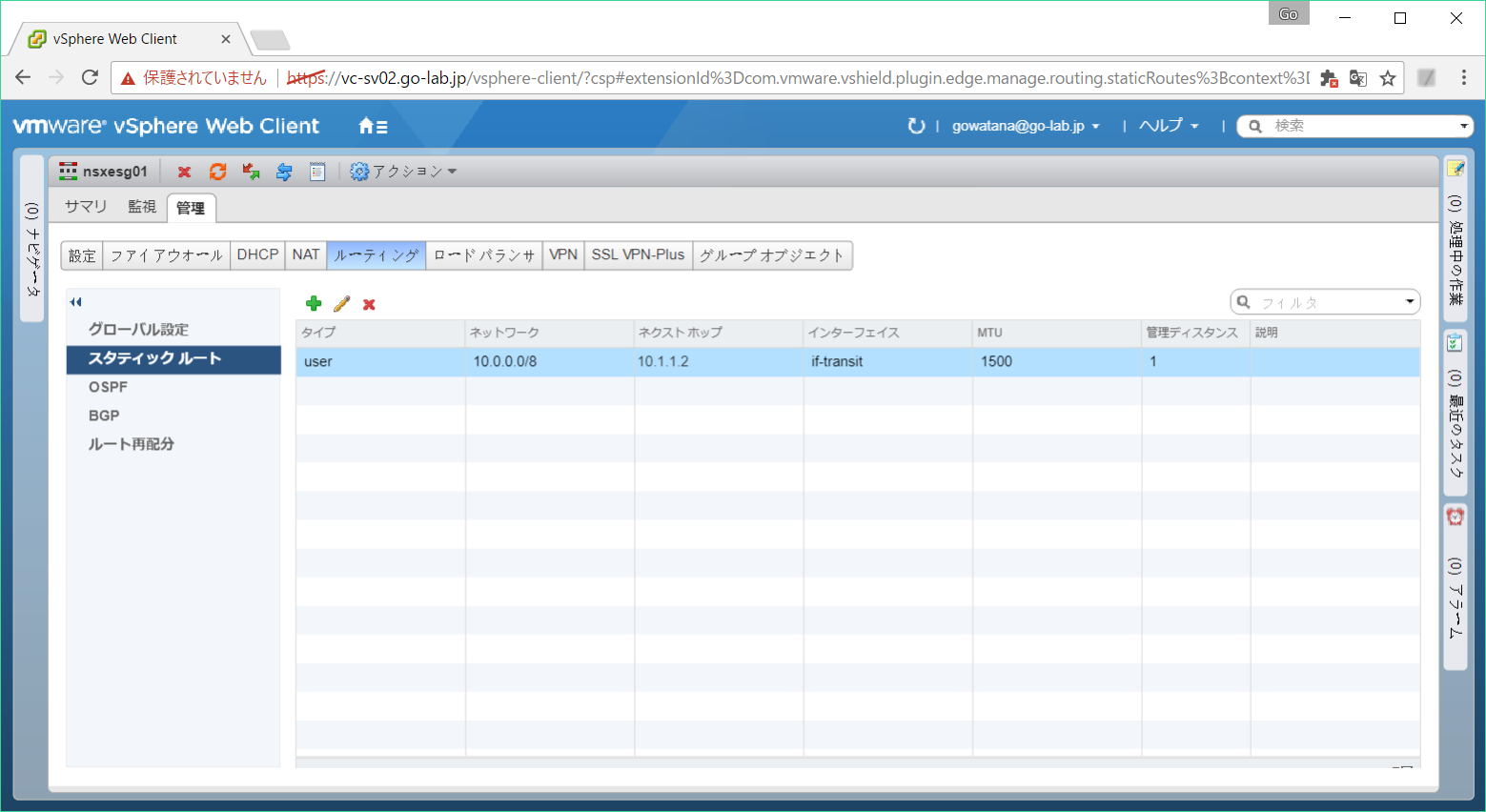Screen dimensions: 1486x812
Task: Switch to the NAT tab
Action: [306, 255]
